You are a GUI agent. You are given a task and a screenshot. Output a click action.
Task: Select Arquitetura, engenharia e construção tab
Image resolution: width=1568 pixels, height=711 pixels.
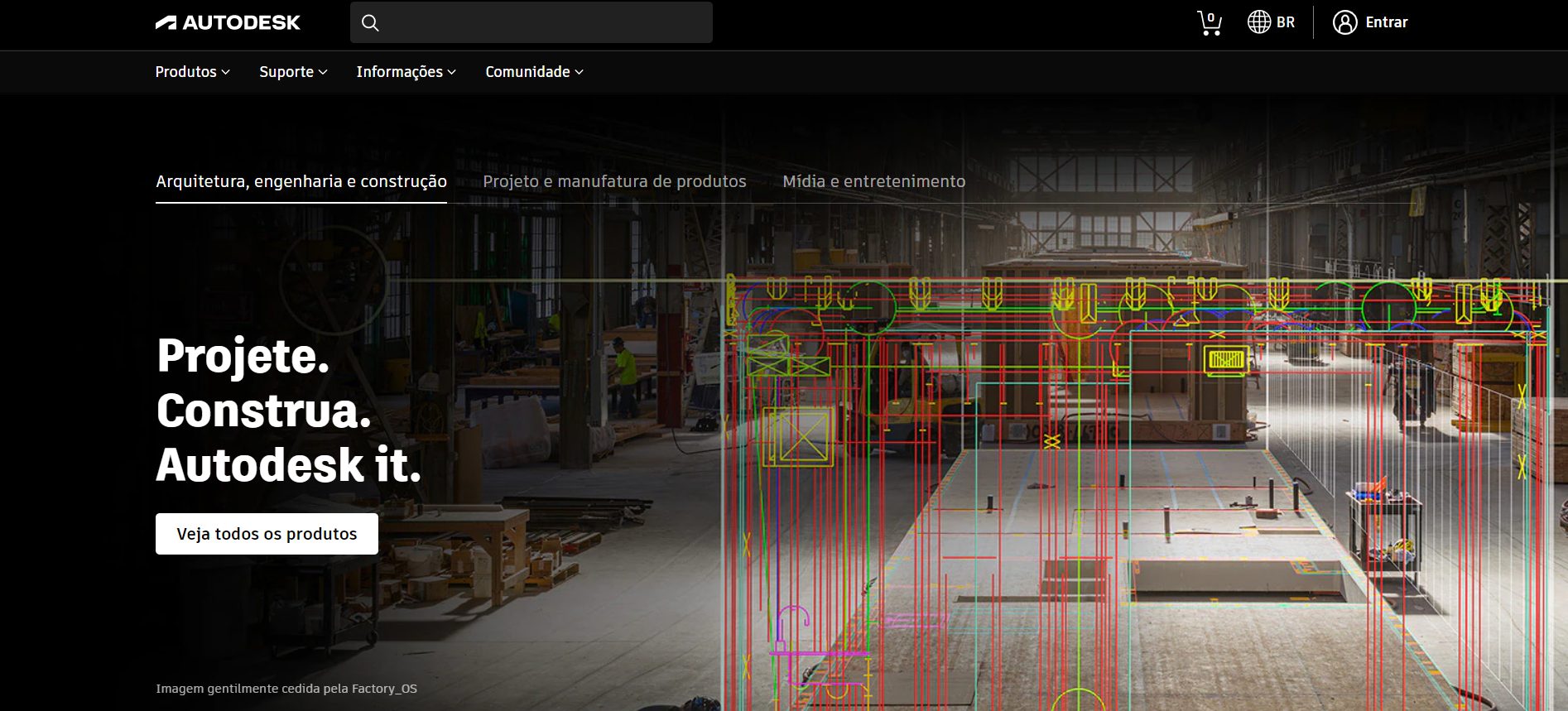tap(301, 181)
